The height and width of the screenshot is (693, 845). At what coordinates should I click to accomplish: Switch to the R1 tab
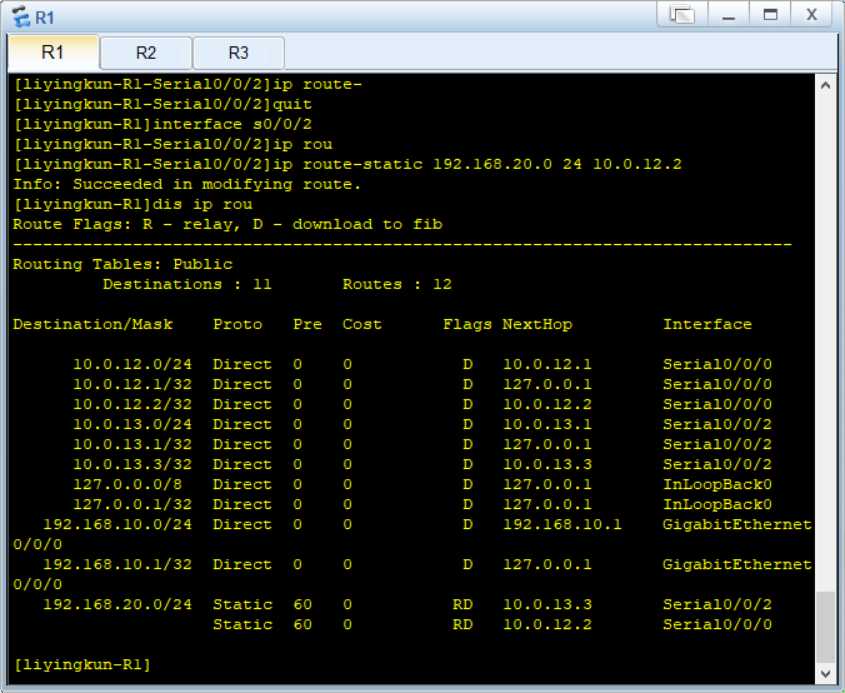click(53, 53)
